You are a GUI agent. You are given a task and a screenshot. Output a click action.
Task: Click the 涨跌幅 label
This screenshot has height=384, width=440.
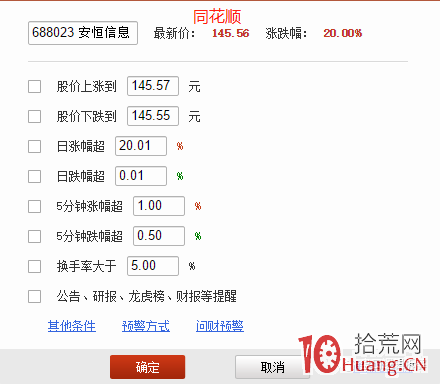[x=286, y=33]
